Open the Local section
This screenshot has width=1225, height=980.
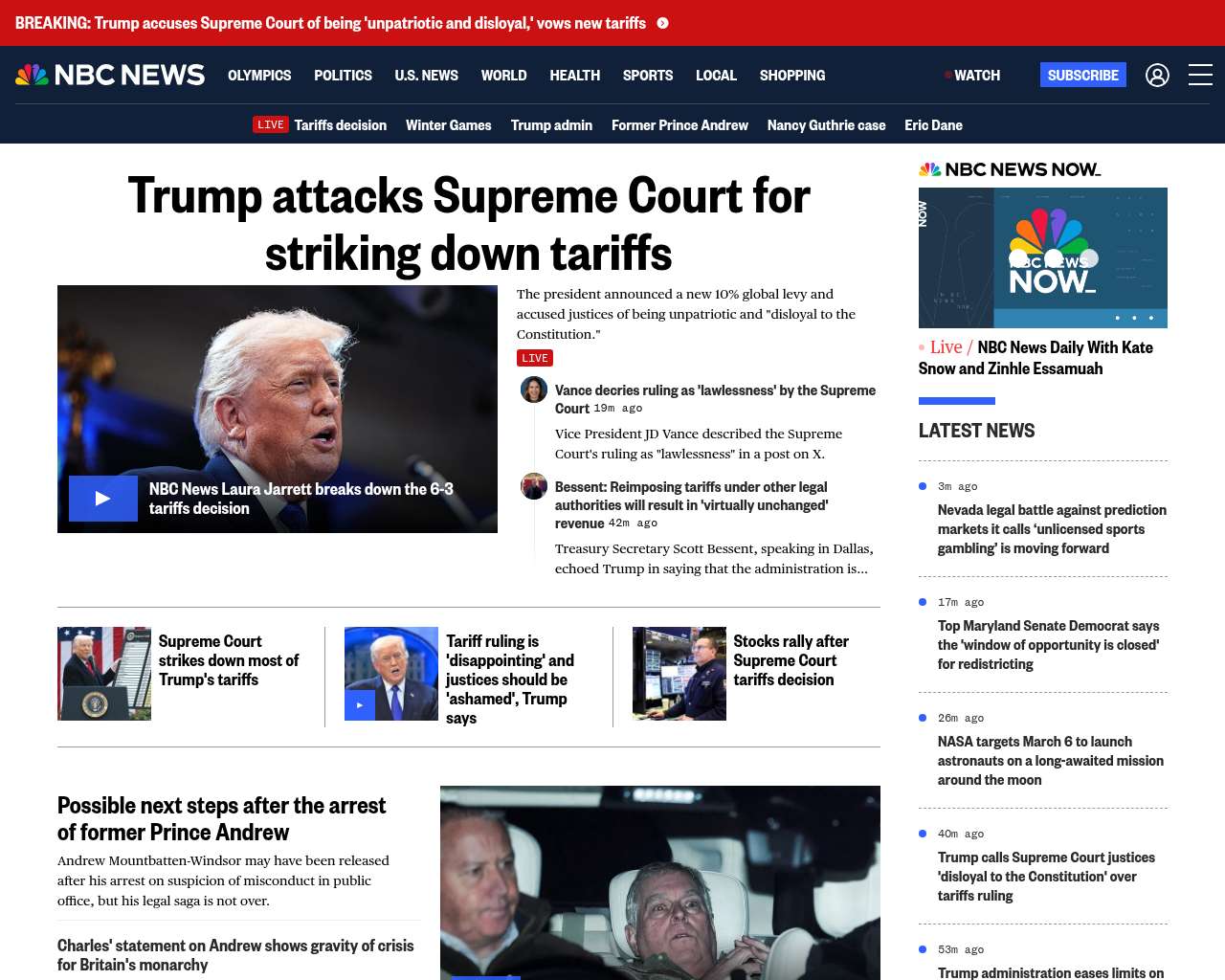coord(716,75)
